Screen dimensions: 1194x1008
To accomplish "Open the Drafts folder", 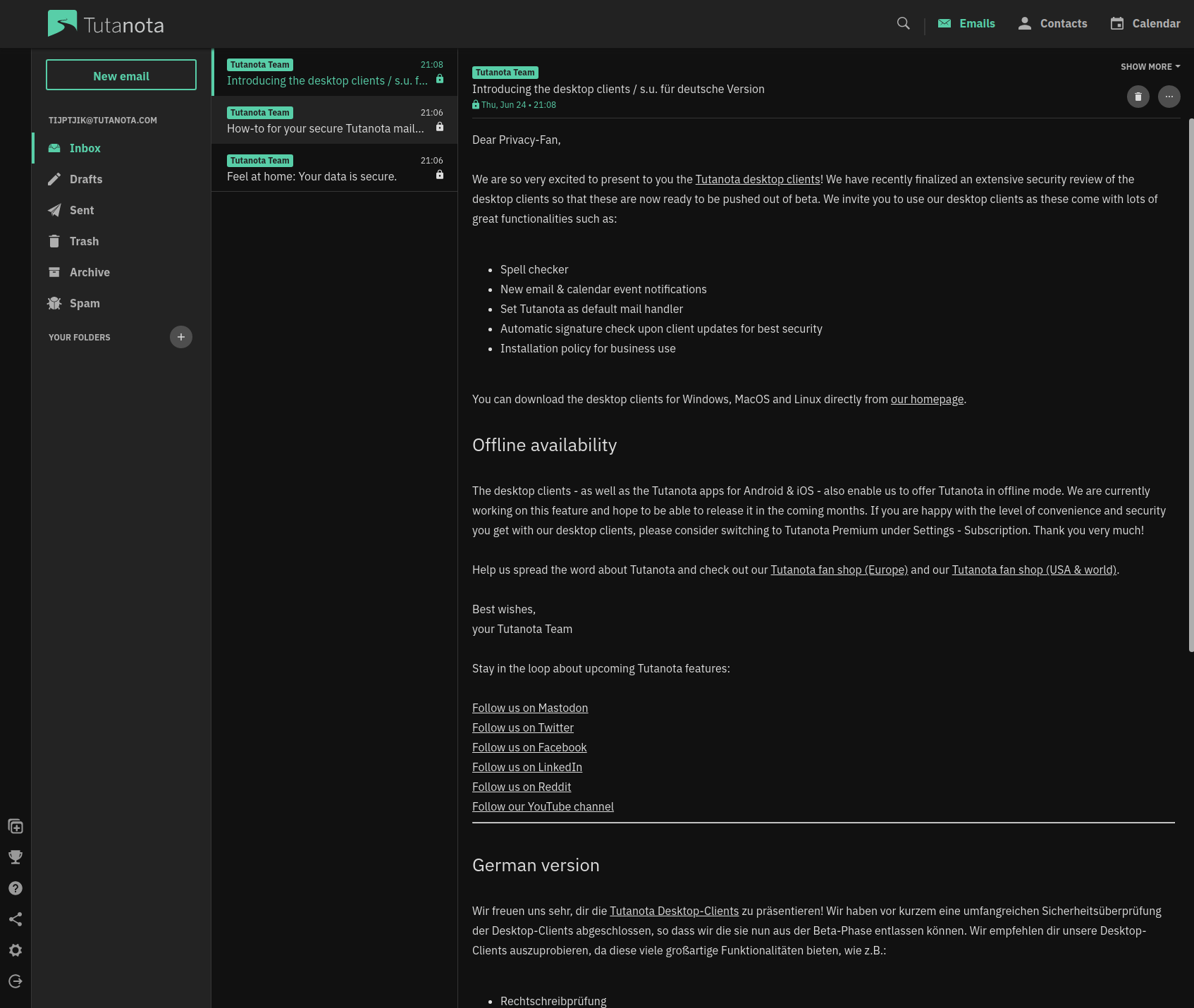I will coord(121,179).
